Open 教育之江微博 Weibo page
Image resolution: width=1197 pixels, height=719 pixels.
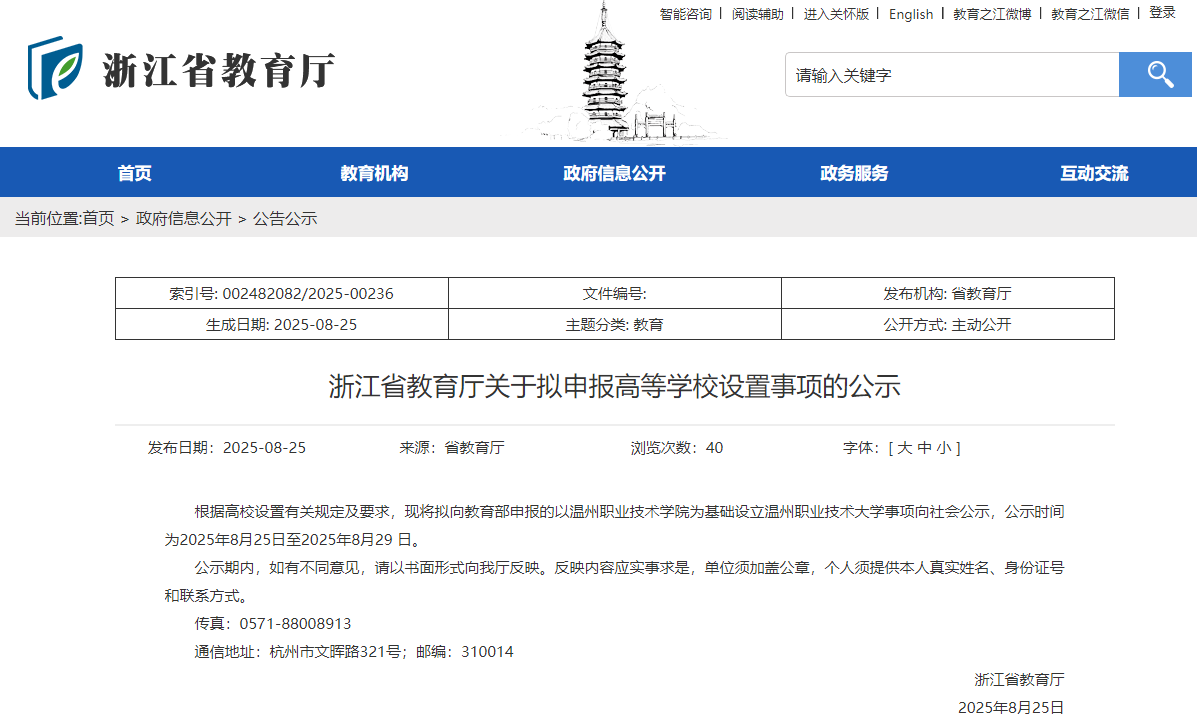991,14
